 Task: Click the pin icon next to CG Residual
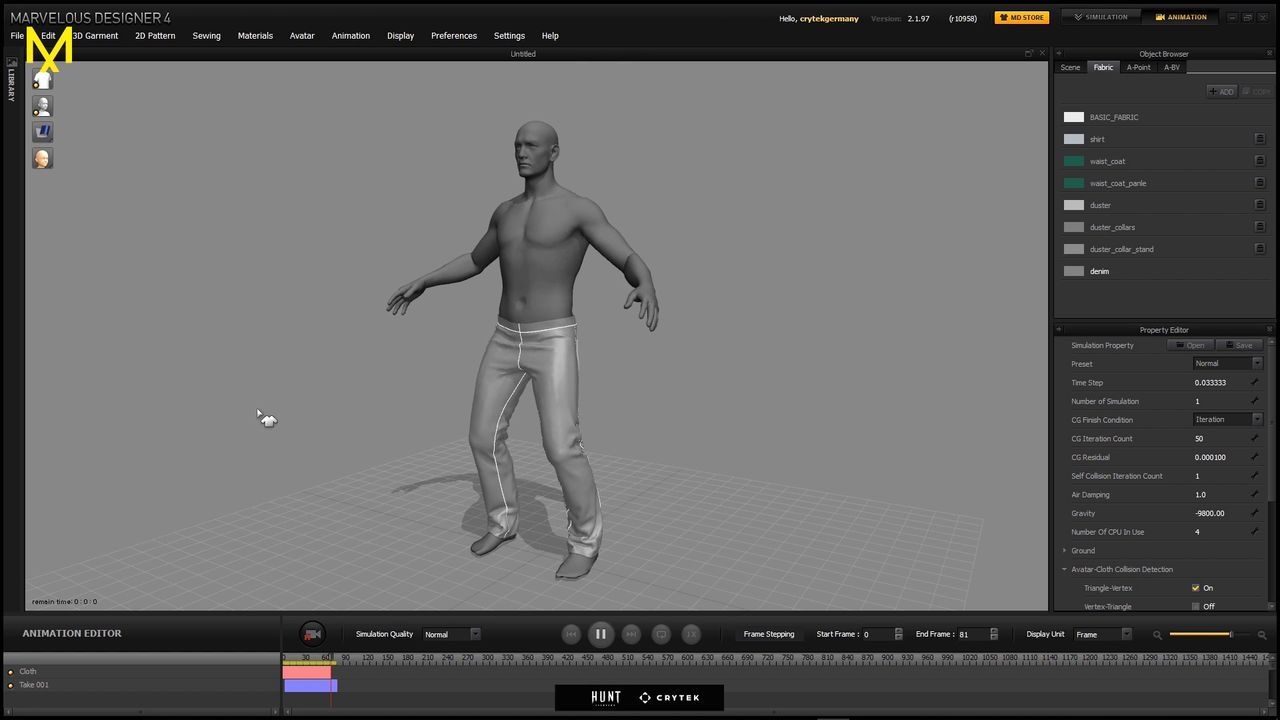pos(1255,457)
